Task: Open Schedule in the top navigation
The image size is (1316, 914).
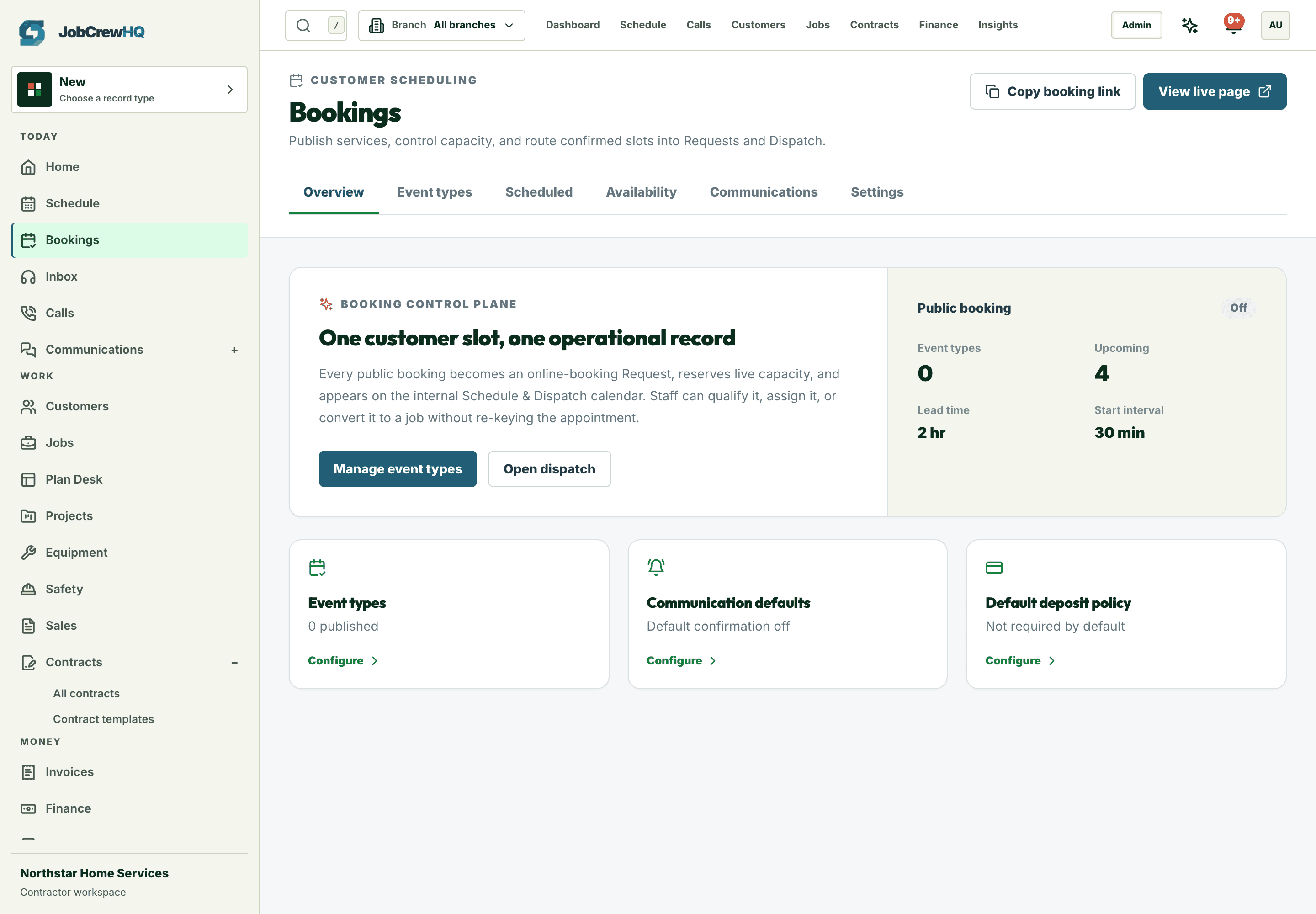Action: tap(643, 25)
